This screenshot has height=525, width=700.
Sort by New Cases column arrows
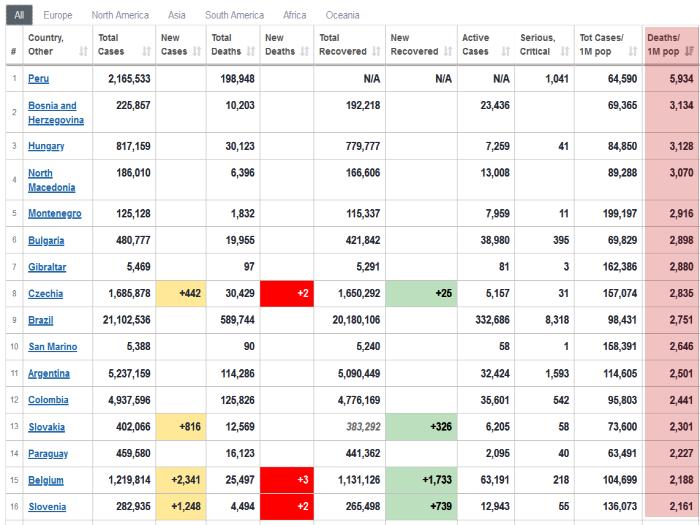coord(197,51)
